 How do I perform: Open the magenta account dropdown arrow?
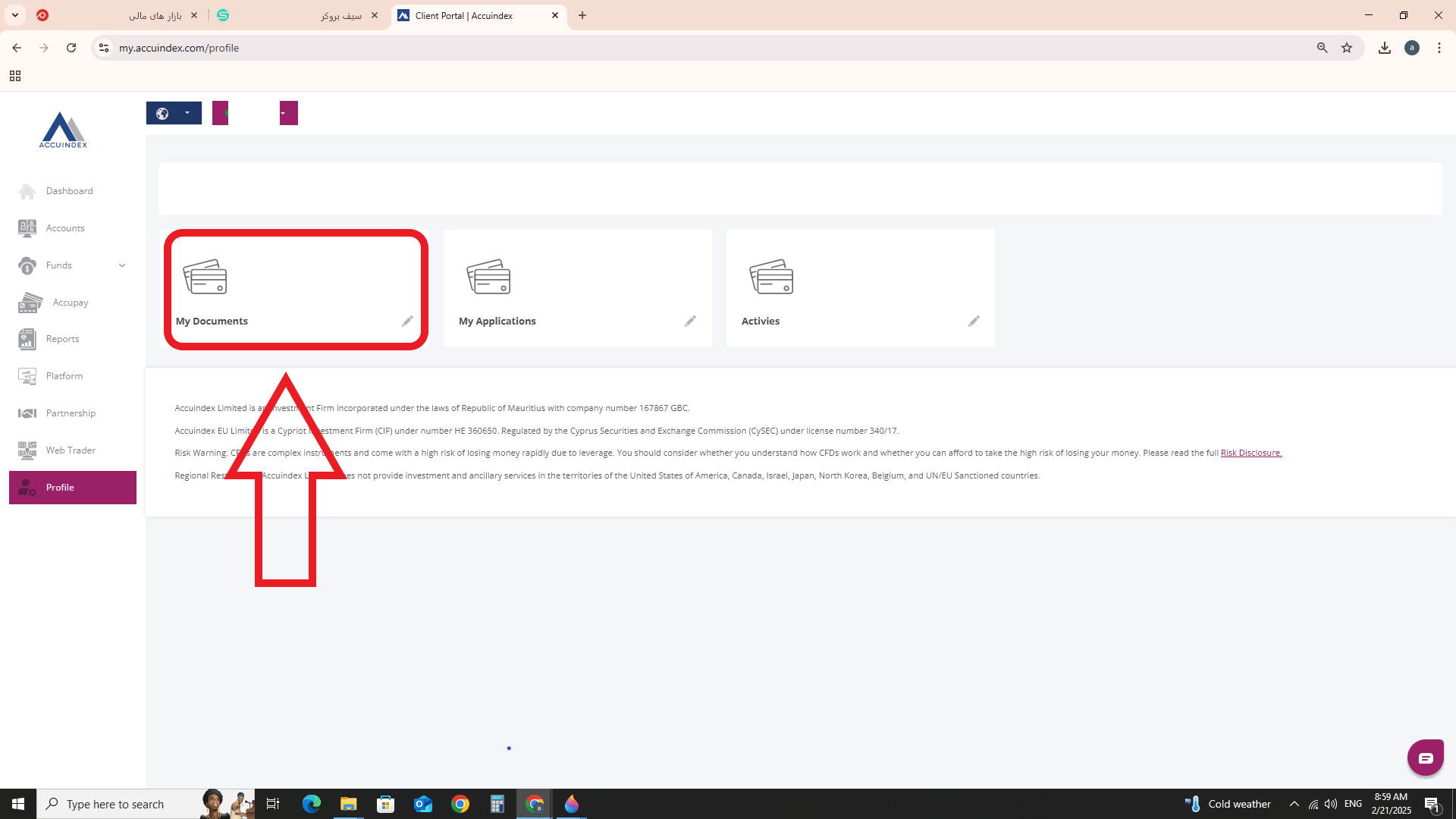coord(288,113)
